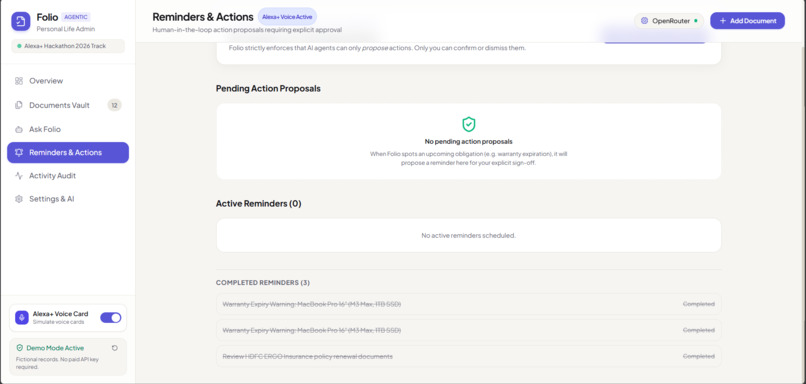Click the Ask Folio bot icon
The height and width of the screenshot is (384, 806).
click(x=19, y=129)
